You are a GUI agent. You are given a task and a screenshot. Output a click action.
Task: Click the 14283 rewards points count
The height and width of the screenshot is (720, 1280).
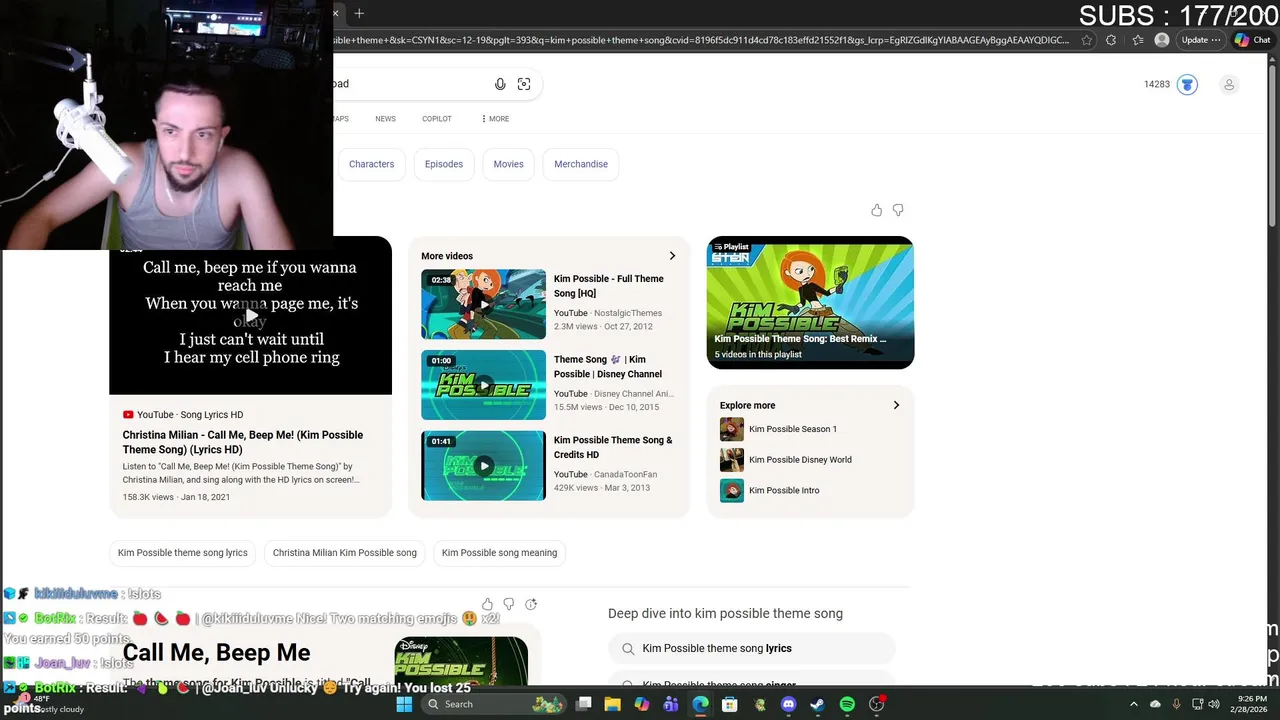[1157, 84]
